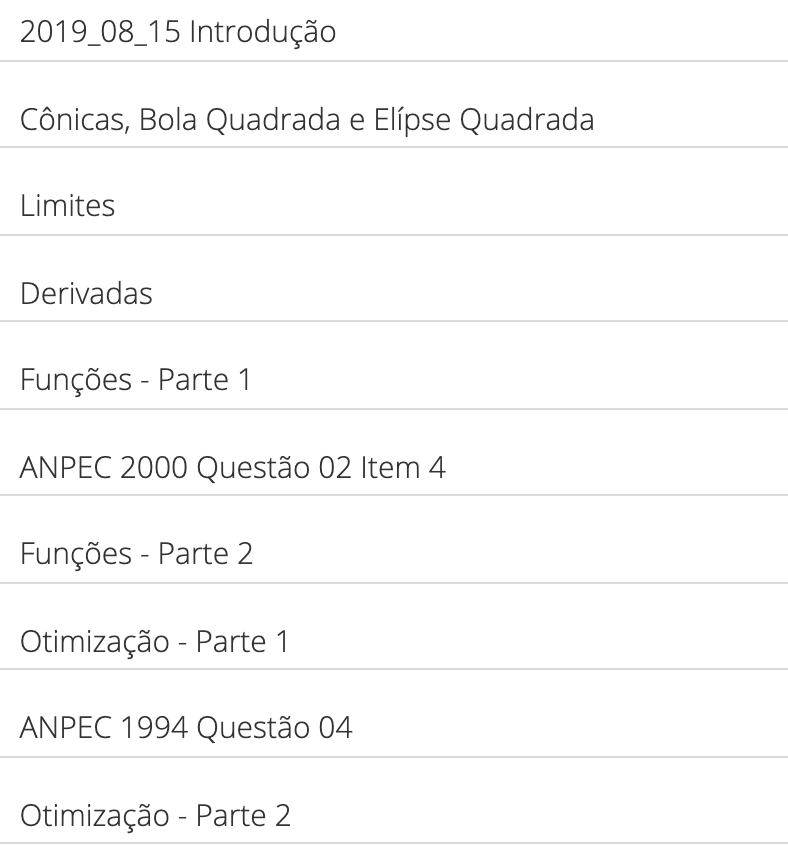This screenshot has height=866, width=788.
Task: Open ANPEC 2000 Questão 02 Item 4
Action: click(394, 467)
